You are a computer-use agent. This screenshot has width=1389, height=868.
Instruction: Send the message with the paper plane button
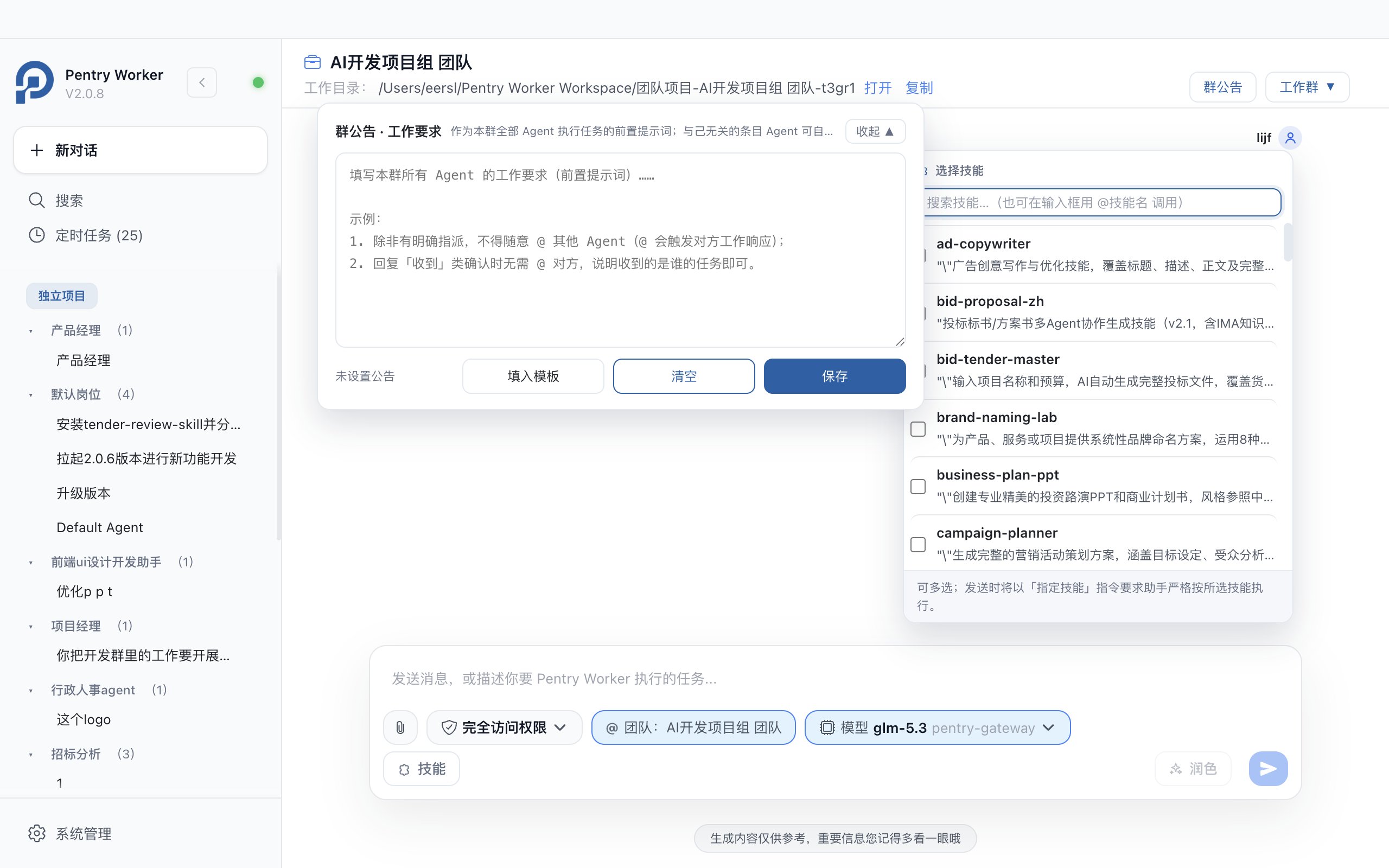click(x=1268, y=769)
